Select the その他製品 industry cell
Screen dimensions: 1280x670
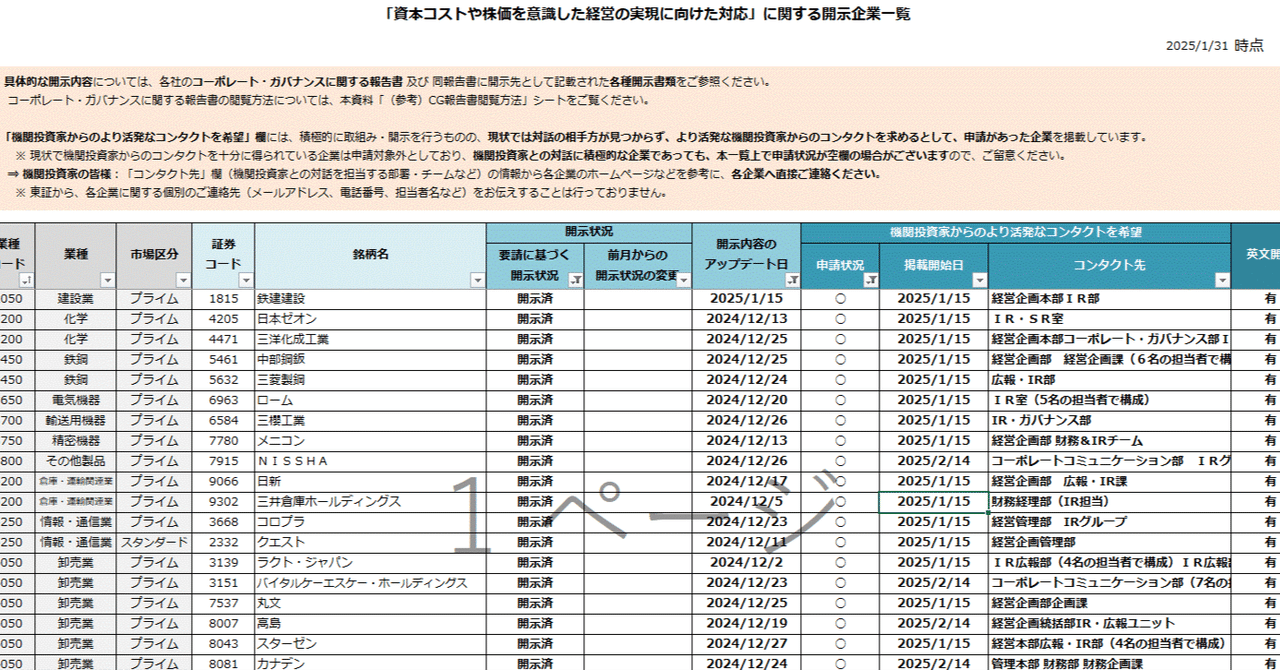[76, 461]
